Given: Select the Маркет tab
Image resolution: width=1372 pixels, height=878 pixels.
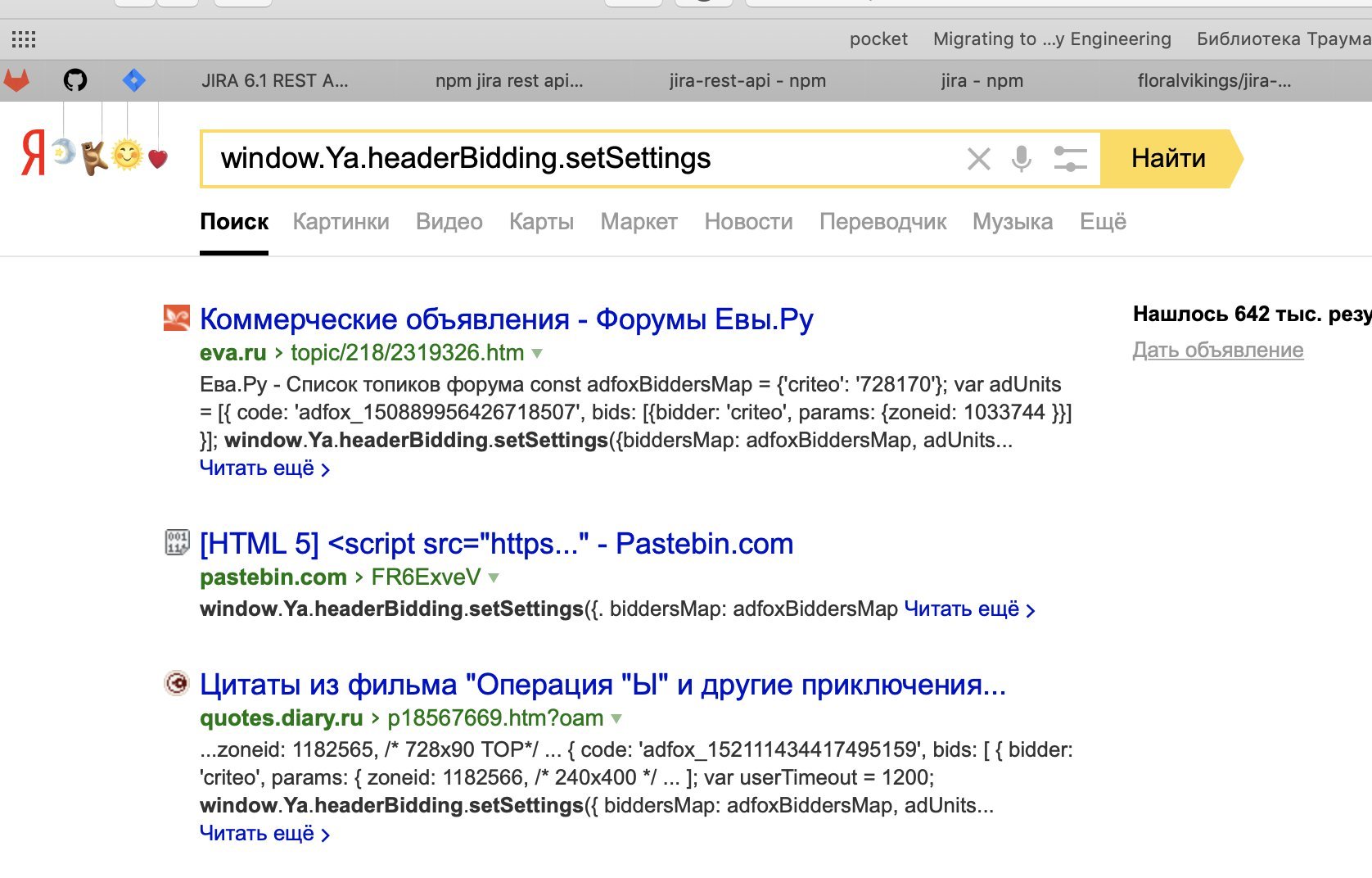Looking at the screenshot, I should (x=639, y=222).
